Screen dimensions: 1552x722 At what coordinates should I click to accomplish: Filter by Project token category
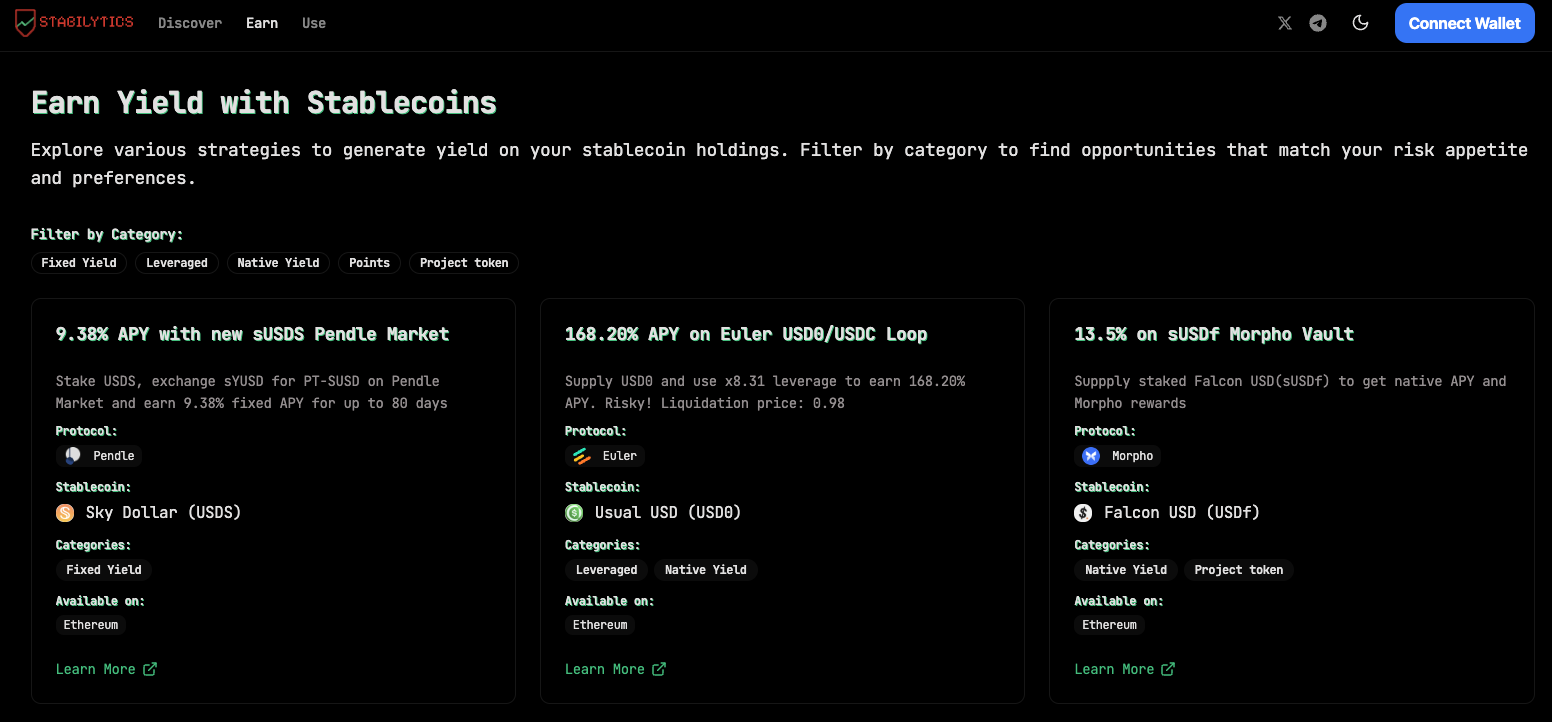464,263
